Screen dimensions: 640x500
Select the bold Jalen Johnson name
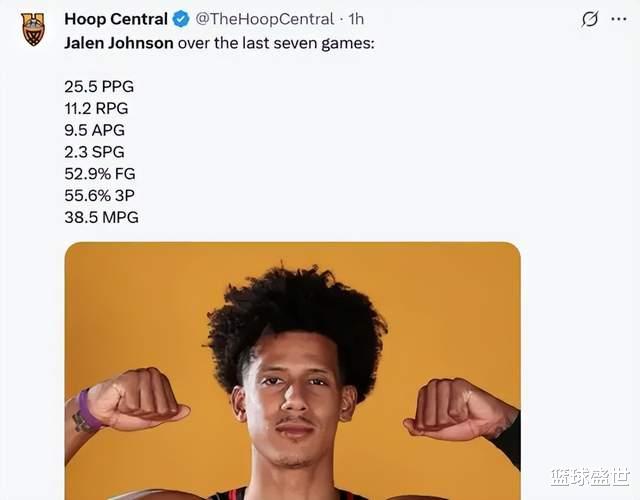pyautogui.click(x=119, y=43)
